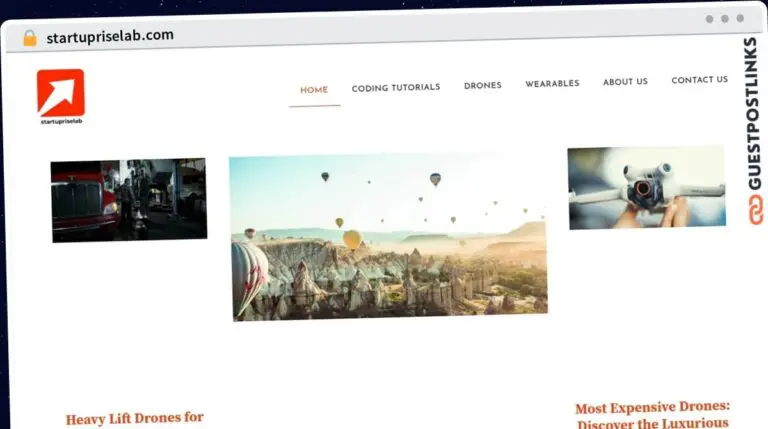The image size is (768, 429).
Task: Click the red arrow logo icon
Action: click(x=61, y=92)
